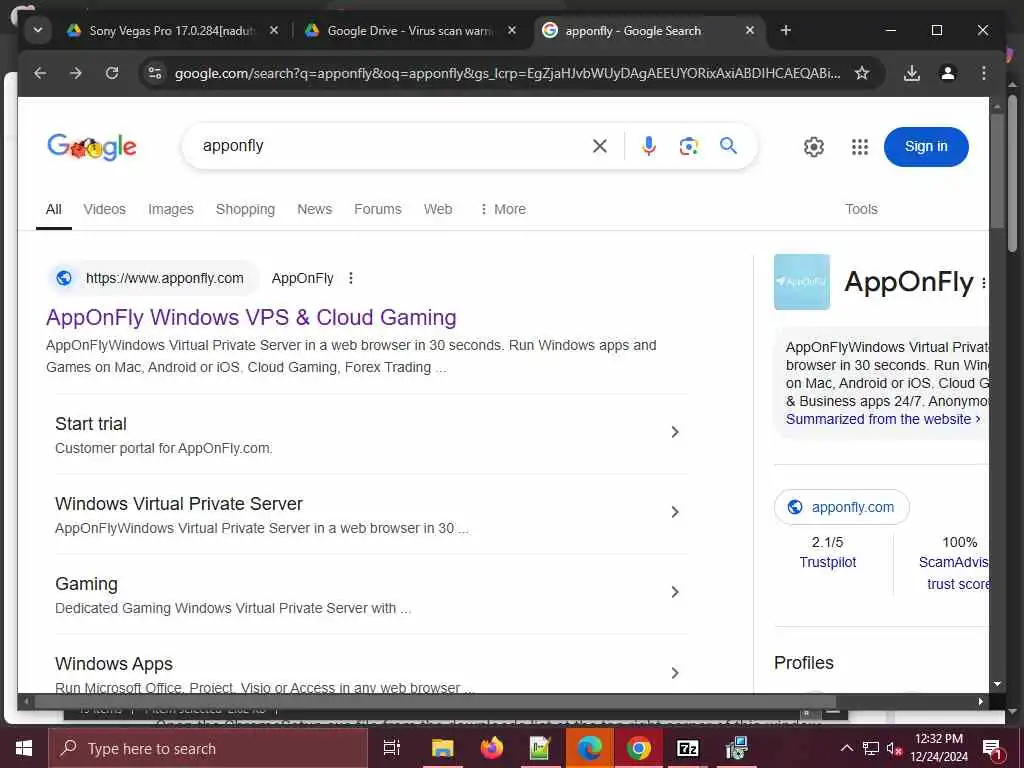1024x768 pixels.
Task: Open the Windows Apps sitelink
Action: [x=114, y=664]
